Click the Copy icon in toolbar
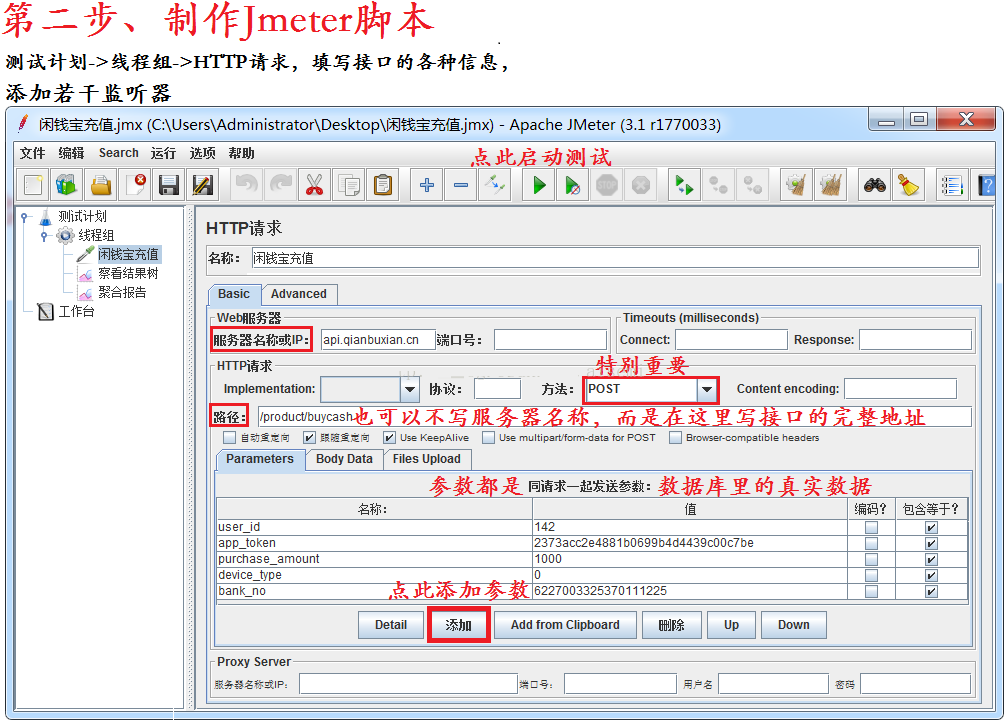The image size is (1004, 721). point(348,185)
